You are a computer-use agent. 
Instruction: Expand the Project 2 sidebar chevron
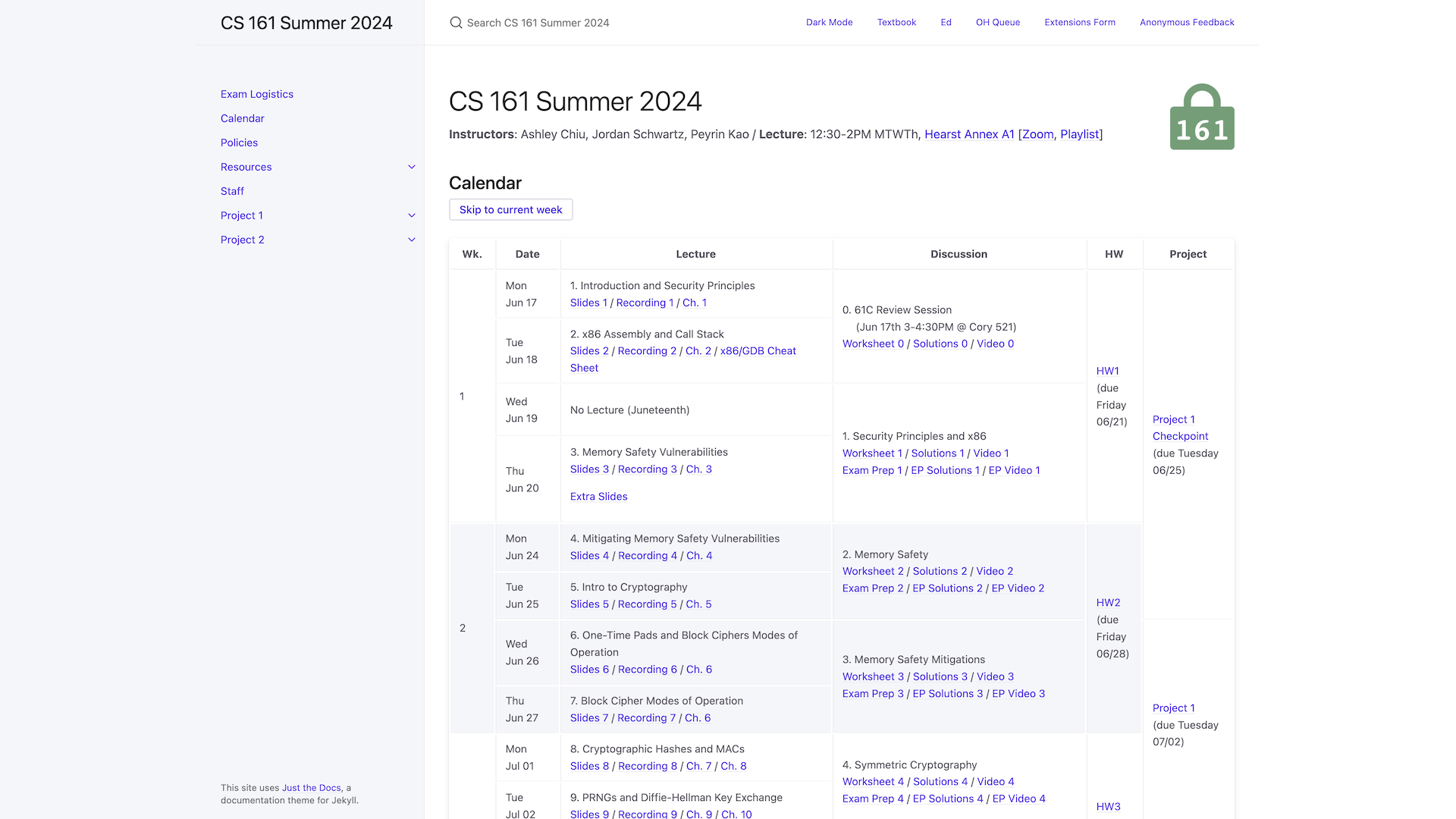coord(412,240)
